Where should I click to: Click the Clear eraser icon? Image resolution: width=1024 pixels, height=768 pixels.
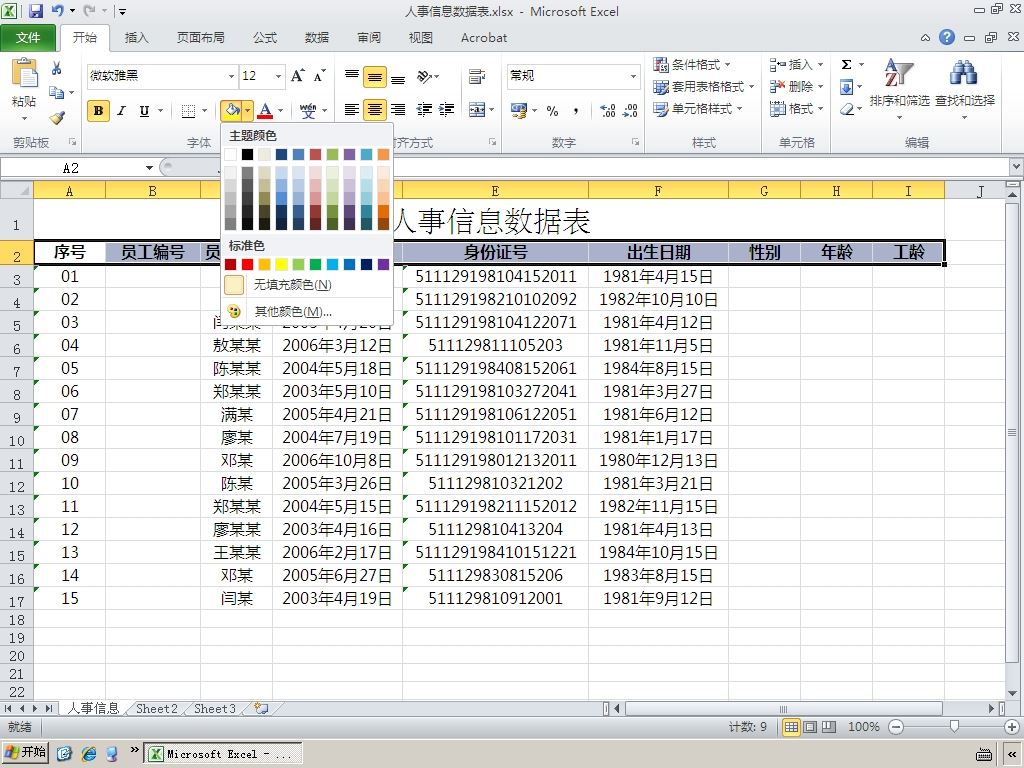pyautogui.click(x=847, y=109)
